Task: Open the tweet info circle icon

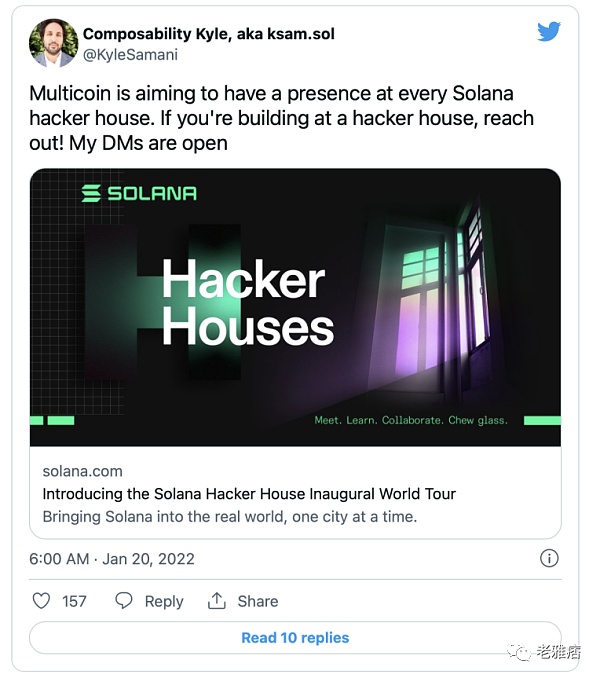Action: tap(549, 559)
